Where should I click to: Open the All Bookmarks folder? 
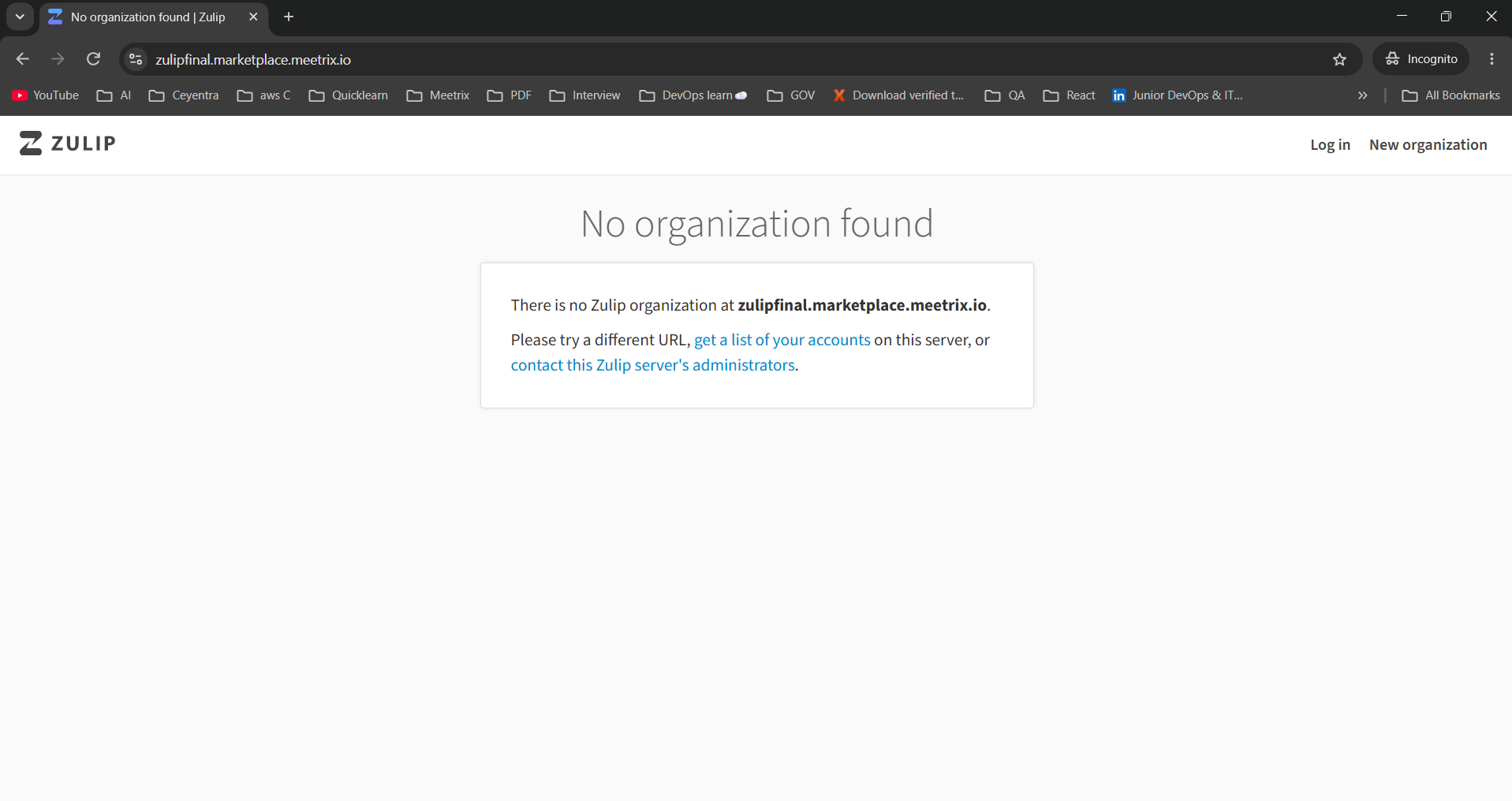point(1451,95)
